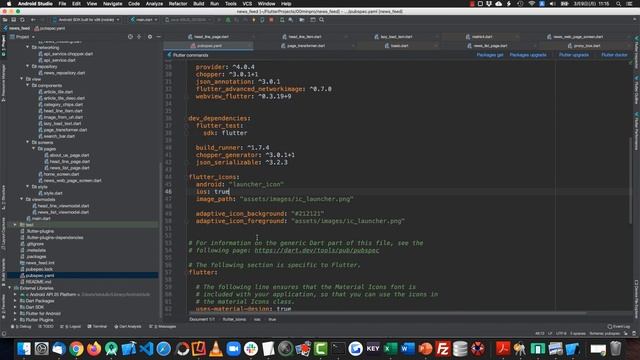Click the Flutter hot reload lightning icon
Screen dimensions: 640x360
pyautogui.click(x=253, y=20)
